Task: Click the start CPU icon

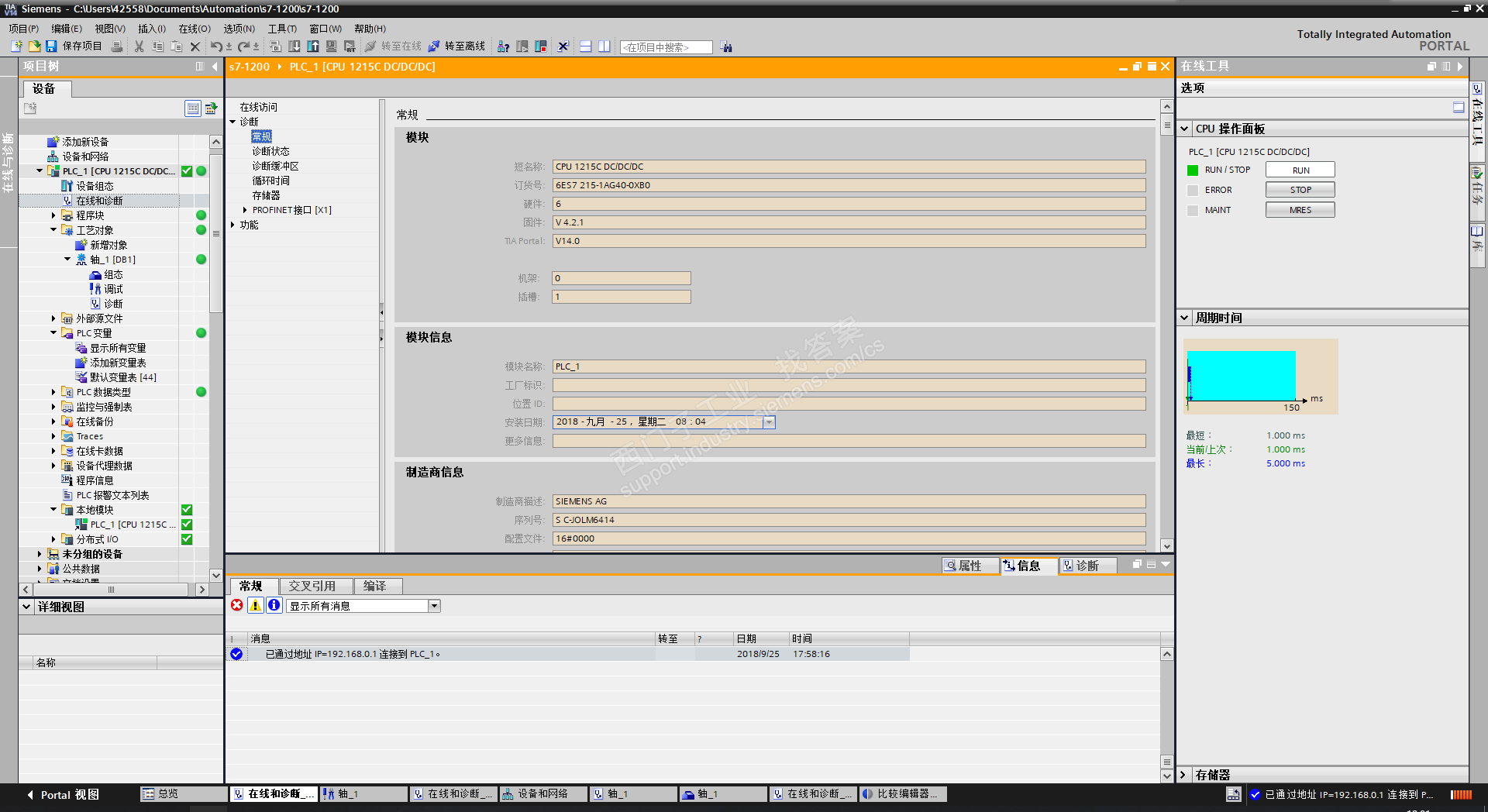Action: coord(522,46)
